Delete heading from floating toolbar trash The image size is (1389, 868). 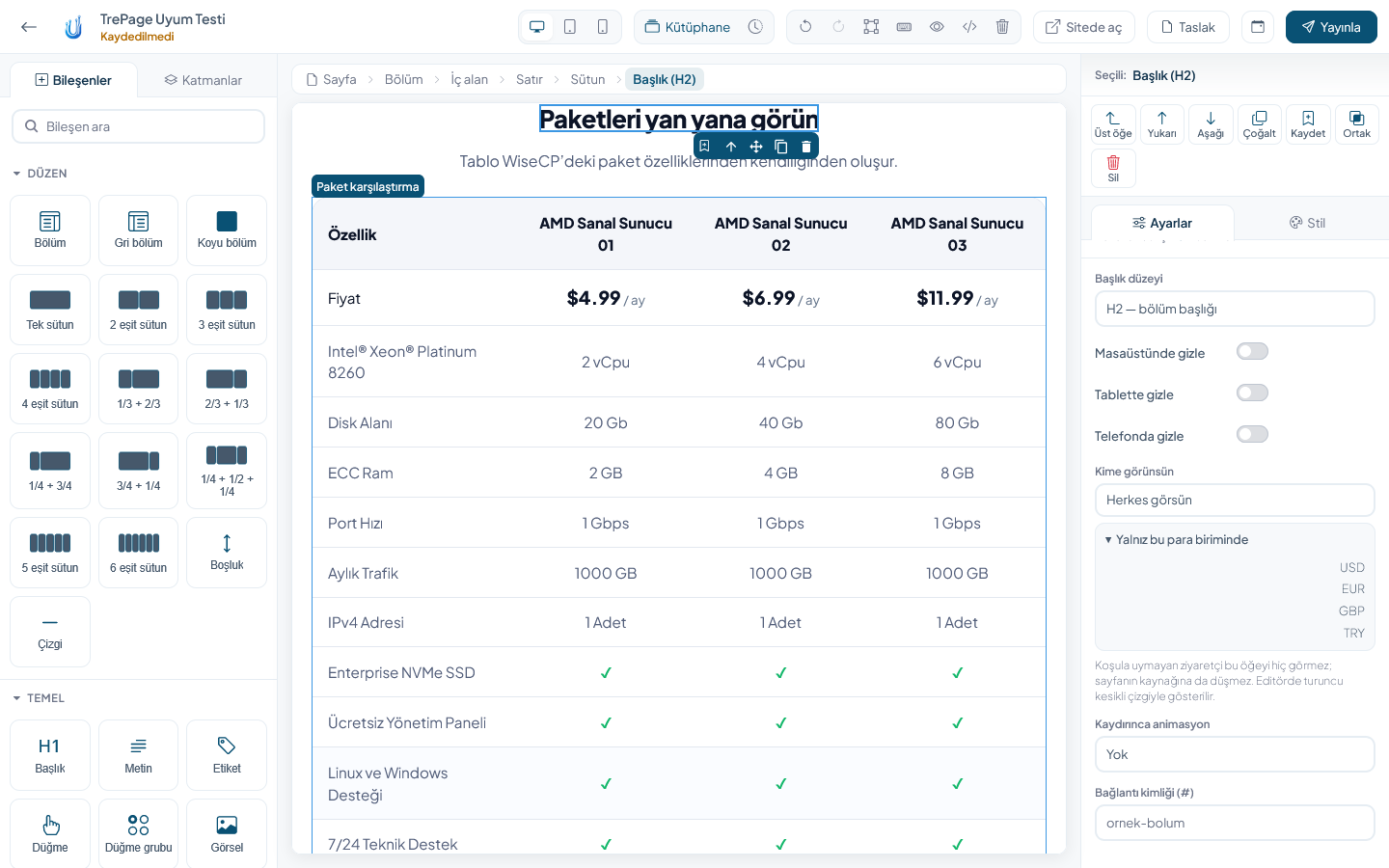[x=806, y=147]
